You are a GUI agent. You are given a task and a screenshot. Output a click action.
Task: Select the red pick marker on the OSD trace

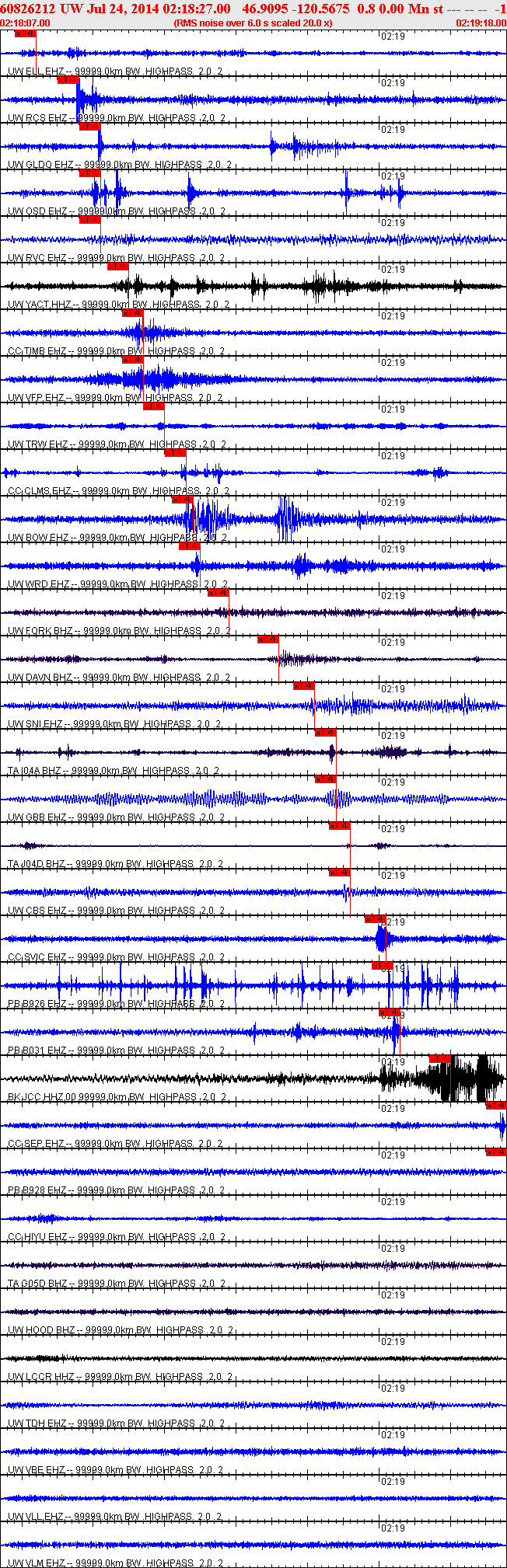click(x=89, y=173)
